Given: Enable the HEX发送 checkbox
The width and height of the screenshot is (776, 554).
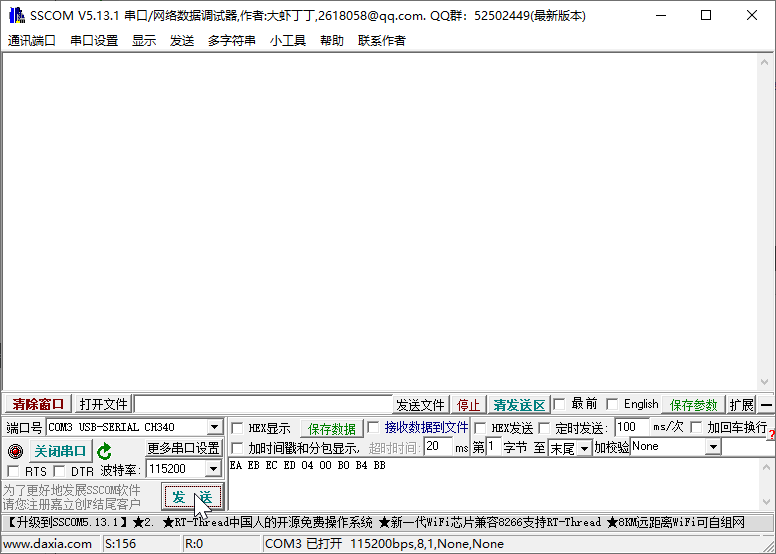Looking at the screenshot, I should coord(480,428).
